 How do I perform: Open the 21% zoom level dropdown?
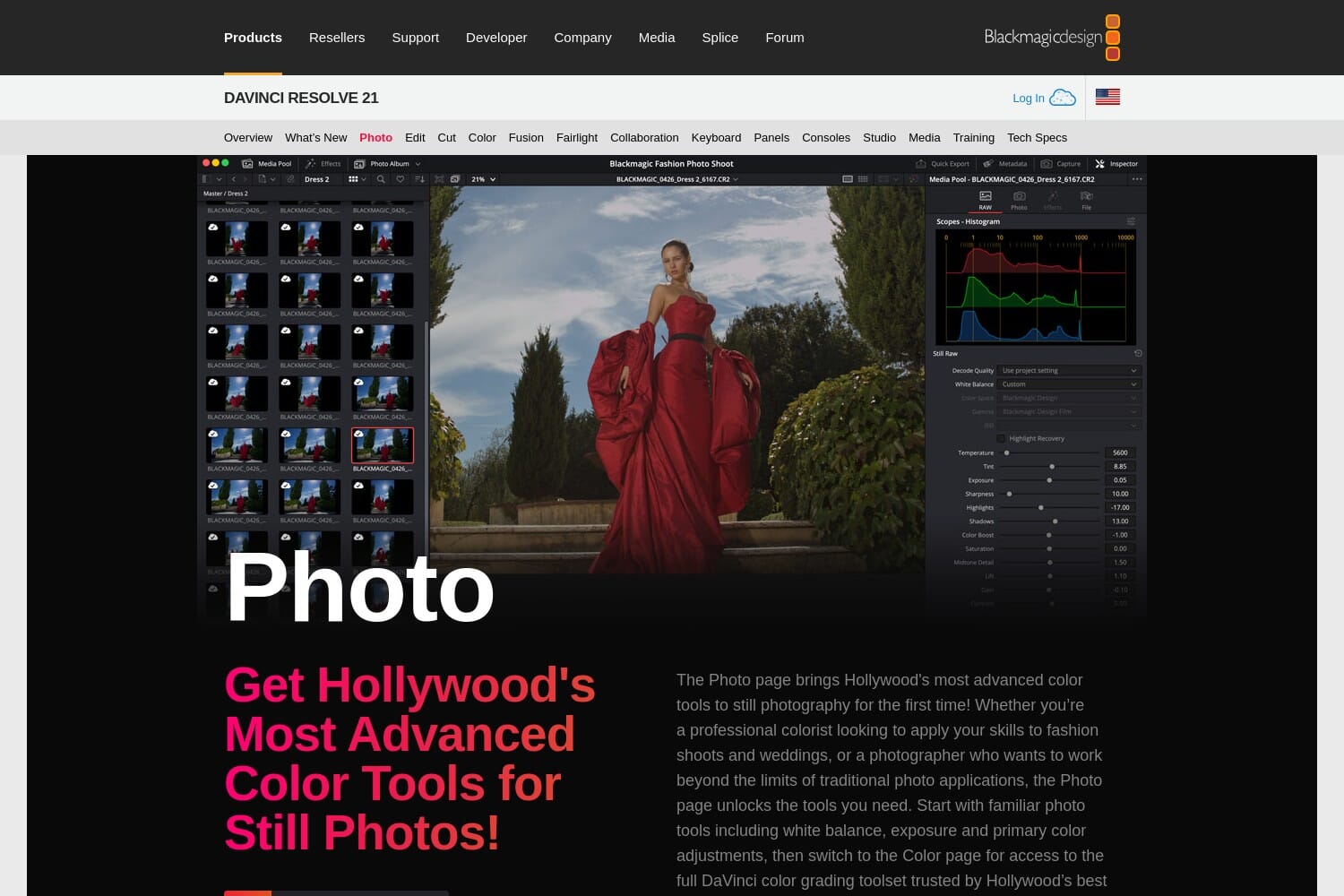[x=482, y=179]
